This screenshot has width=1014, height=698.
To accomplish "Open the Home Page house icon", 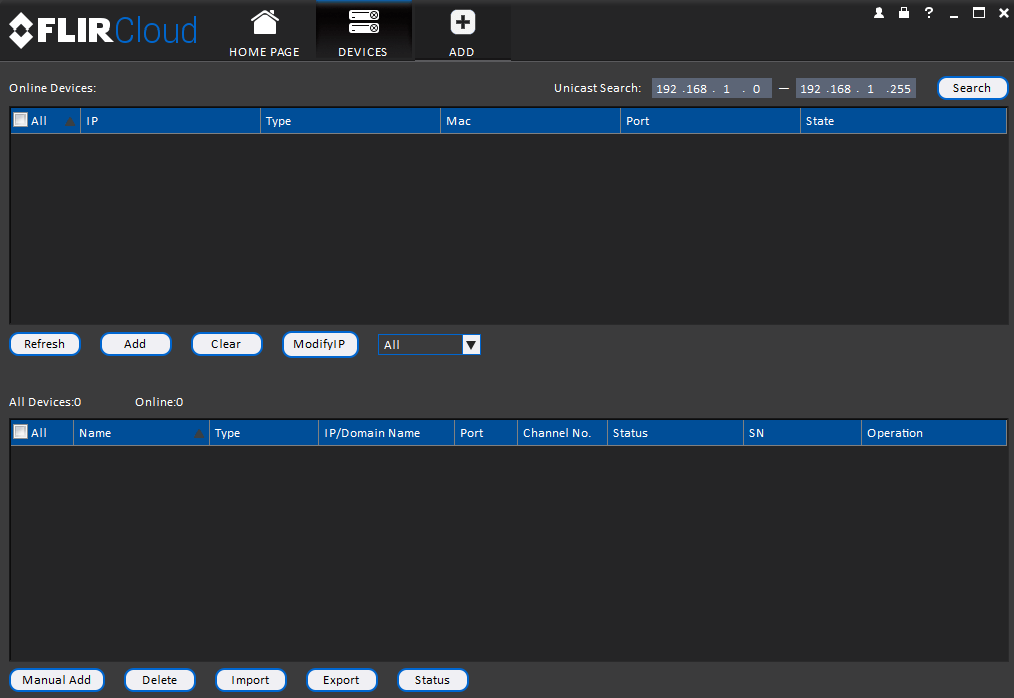I will click(264, 23).
